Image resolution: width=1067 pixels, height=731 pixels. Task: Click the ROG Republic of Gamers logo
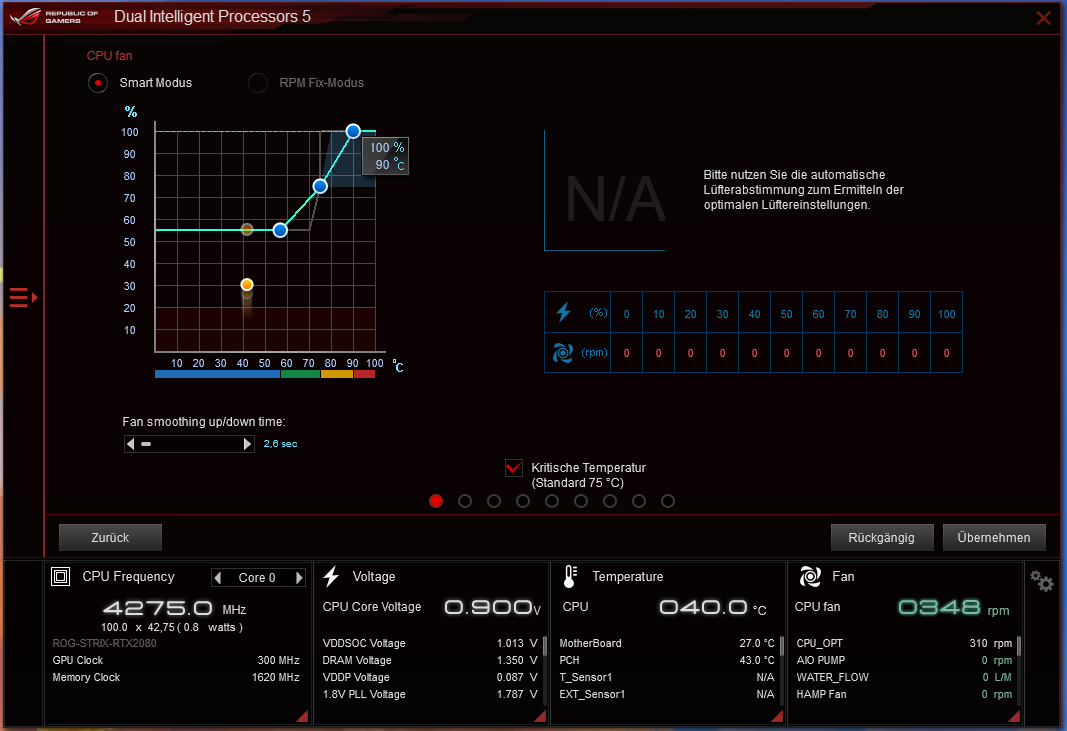54,17
